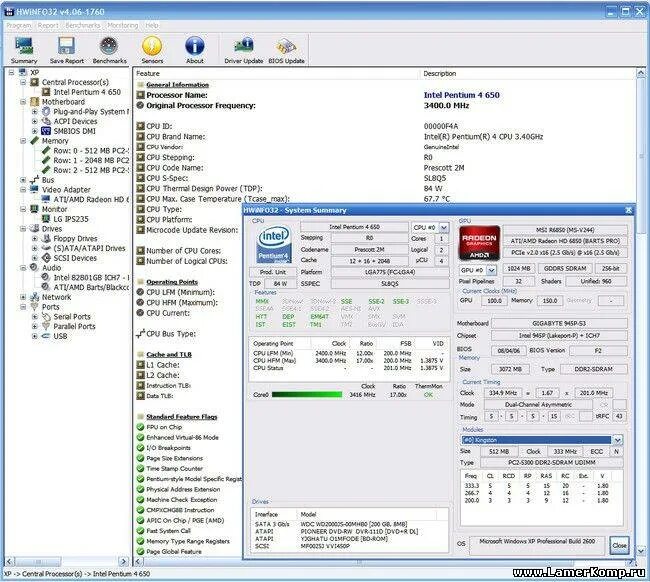Screen dimensions: 650x582
Task: Expand the Bus tree node
Action: (x=23, y=180)
